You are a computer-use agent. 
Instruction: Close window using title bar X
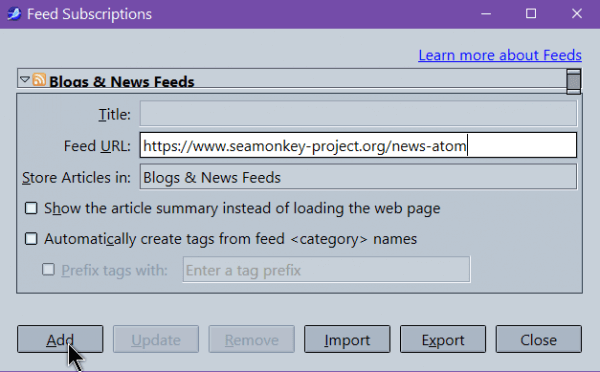click(x=577, y=14)
